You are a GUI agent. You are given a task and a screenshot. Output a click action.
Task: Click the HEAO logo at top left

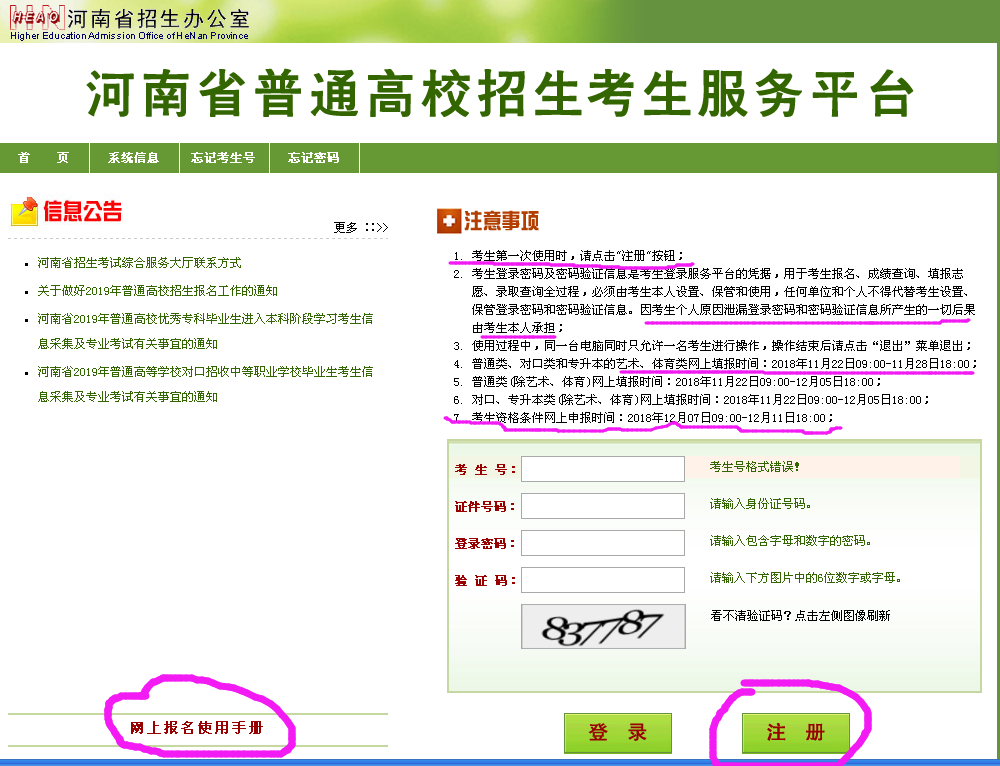click(x=38, y=19)
